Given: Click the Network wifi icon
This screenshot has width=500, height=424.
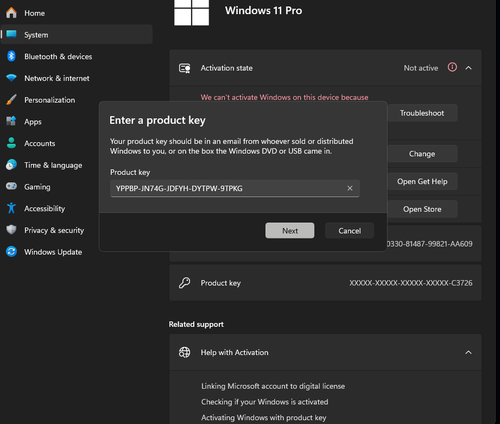Looking at the screenshot, I should pyautogui.click(x=11, y=78).
